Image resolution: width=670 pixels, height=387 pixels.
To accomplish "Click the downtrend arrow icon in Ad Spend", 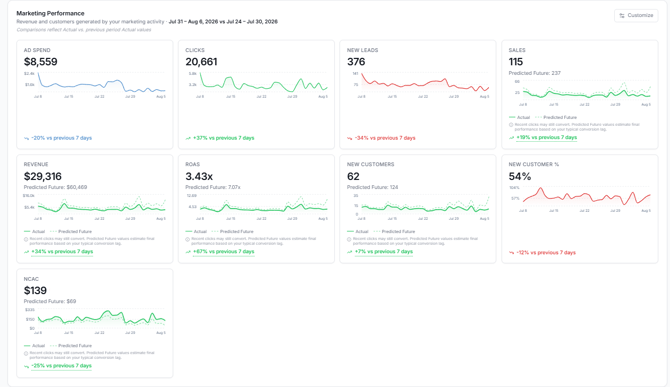I will 26,138.
